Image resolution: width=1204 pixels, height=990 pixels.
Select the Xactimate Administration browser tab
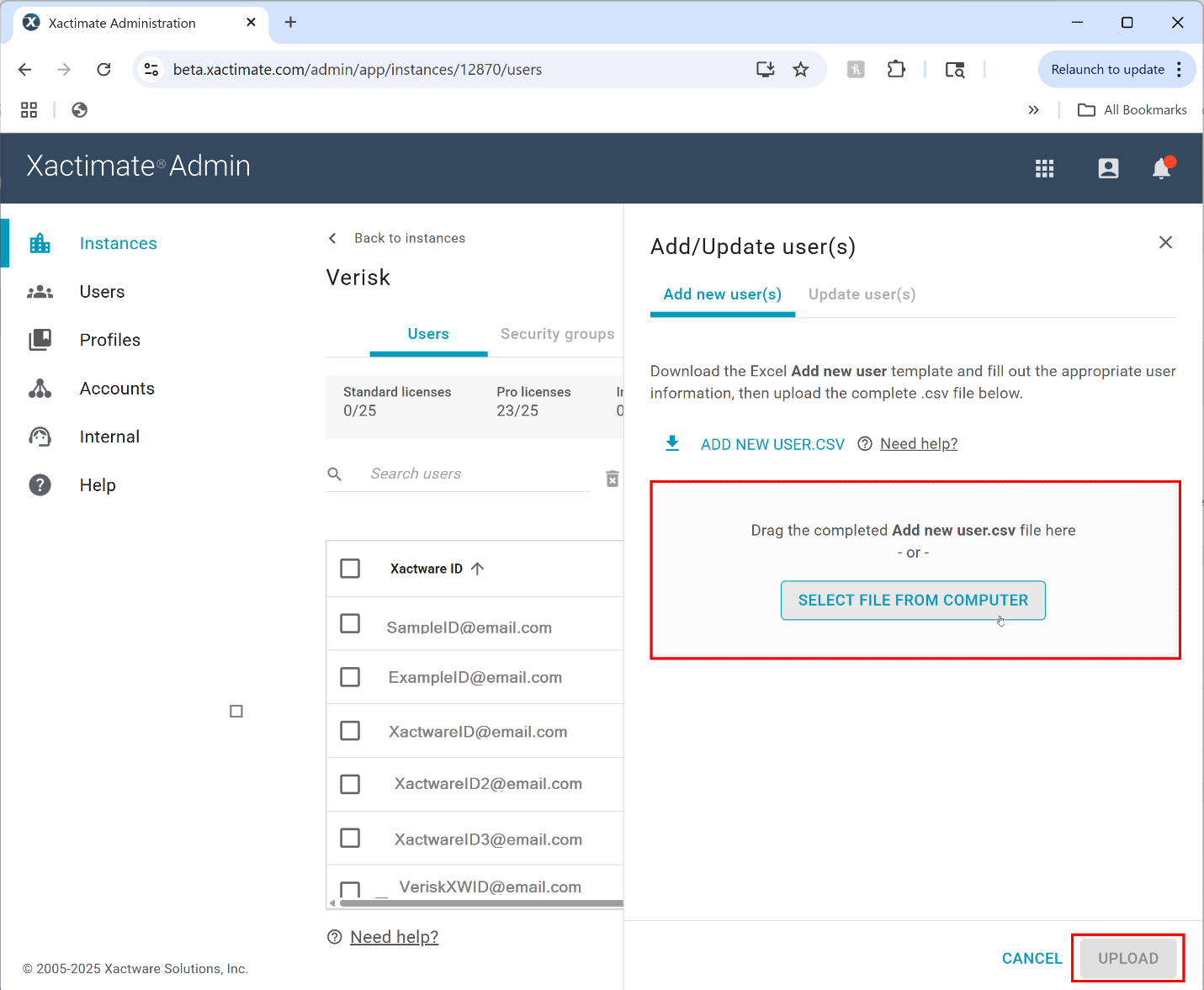click(141, 24)
